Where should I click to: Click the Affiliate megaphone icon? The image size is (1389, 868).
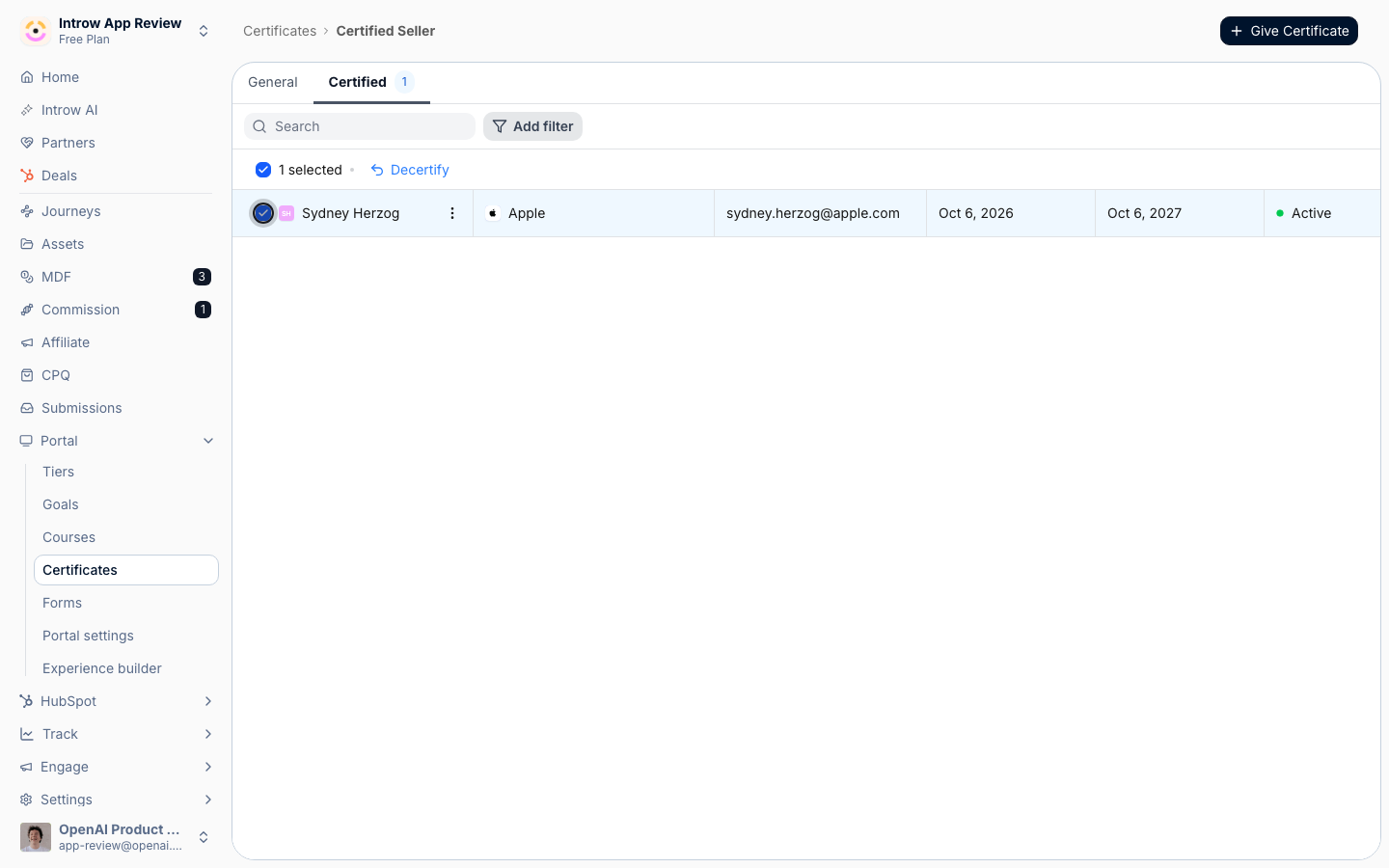point(27,342)
